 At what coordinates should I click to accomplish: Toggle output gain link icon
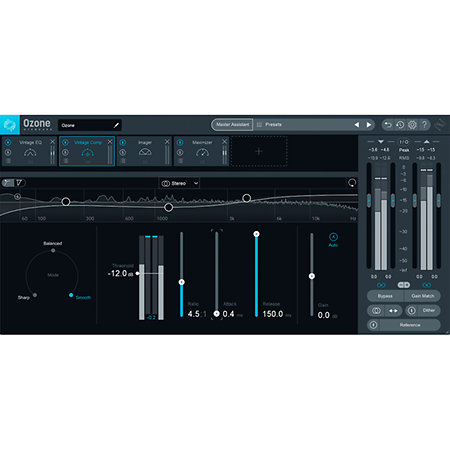pyautogui.click(x=427, y=285)
